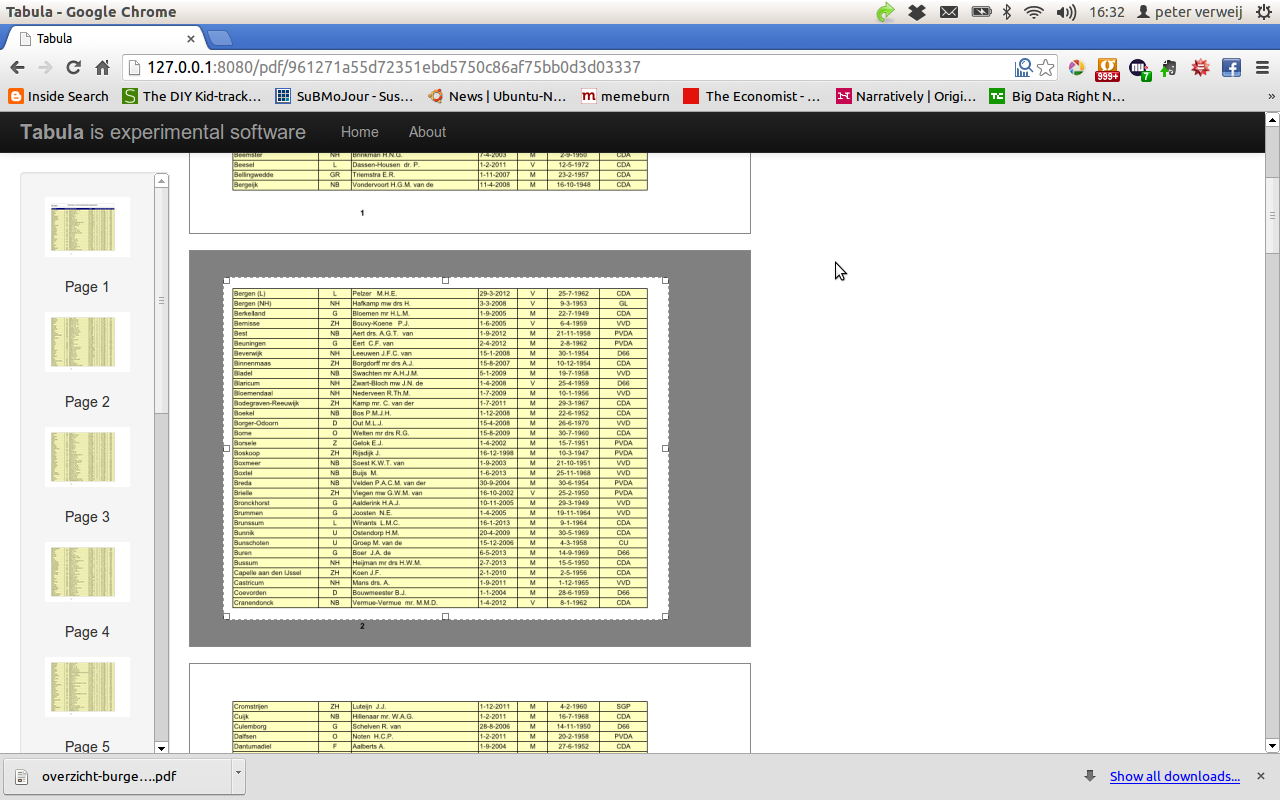1280x800 pixels.
Task: Bookmark this page using the star icon
Action: pos(1044,67)
